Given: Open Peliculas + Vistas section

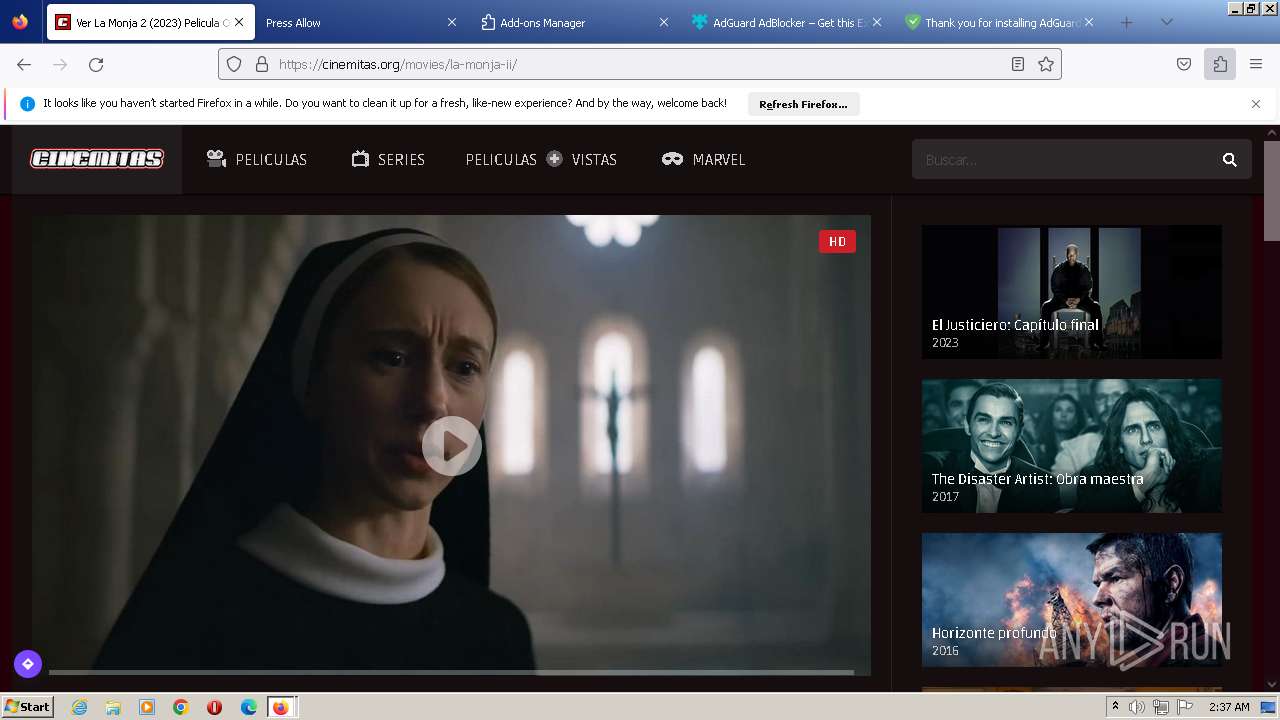Looking at the screenshot, I should coord(541,160).
